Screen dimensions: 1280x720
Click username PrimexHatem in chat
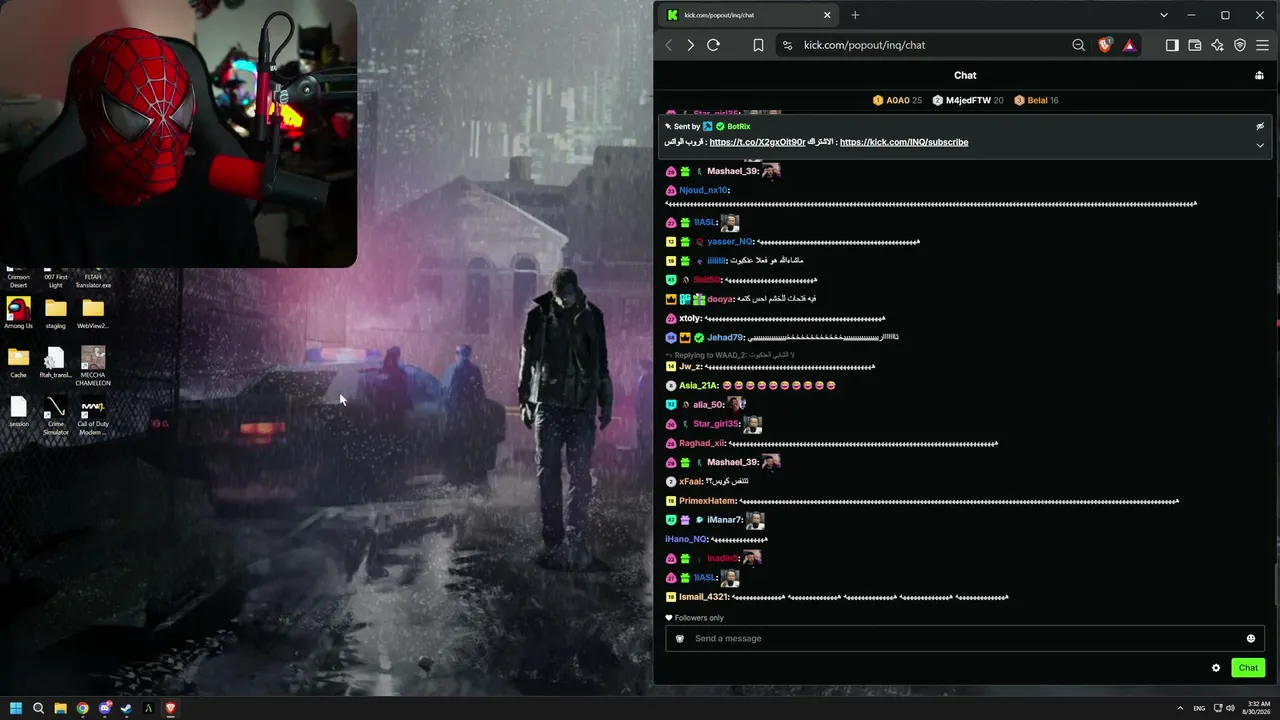707,501
